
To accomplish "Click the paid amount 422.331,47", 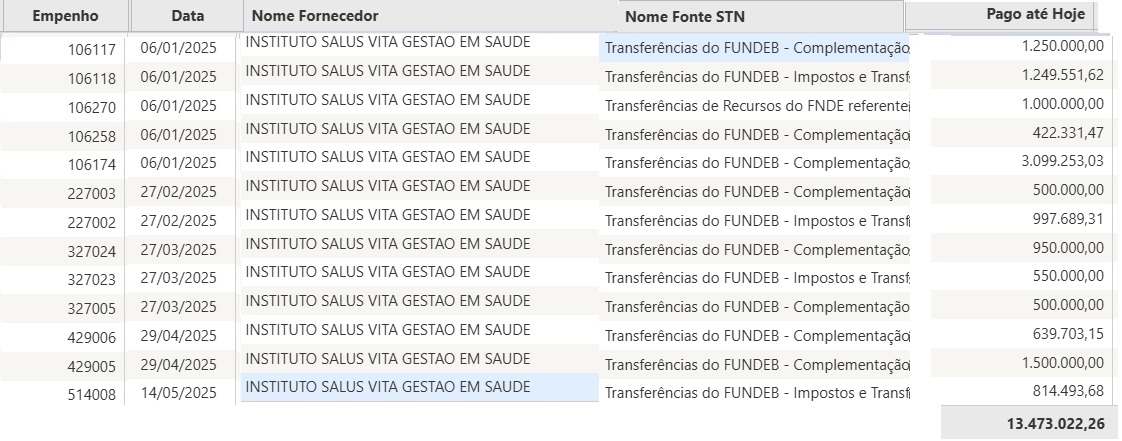I will (1068, 133).
